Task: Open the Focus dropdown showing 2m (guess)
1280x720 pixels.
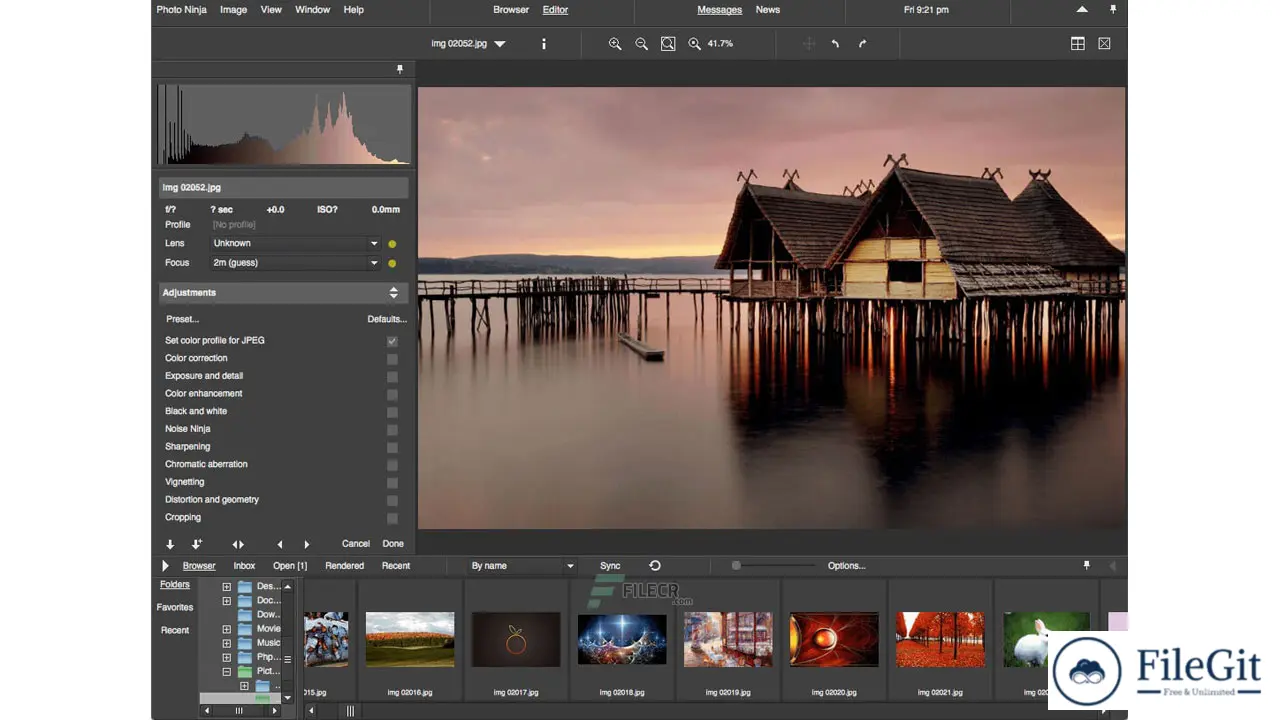Action: coord(295,263)
